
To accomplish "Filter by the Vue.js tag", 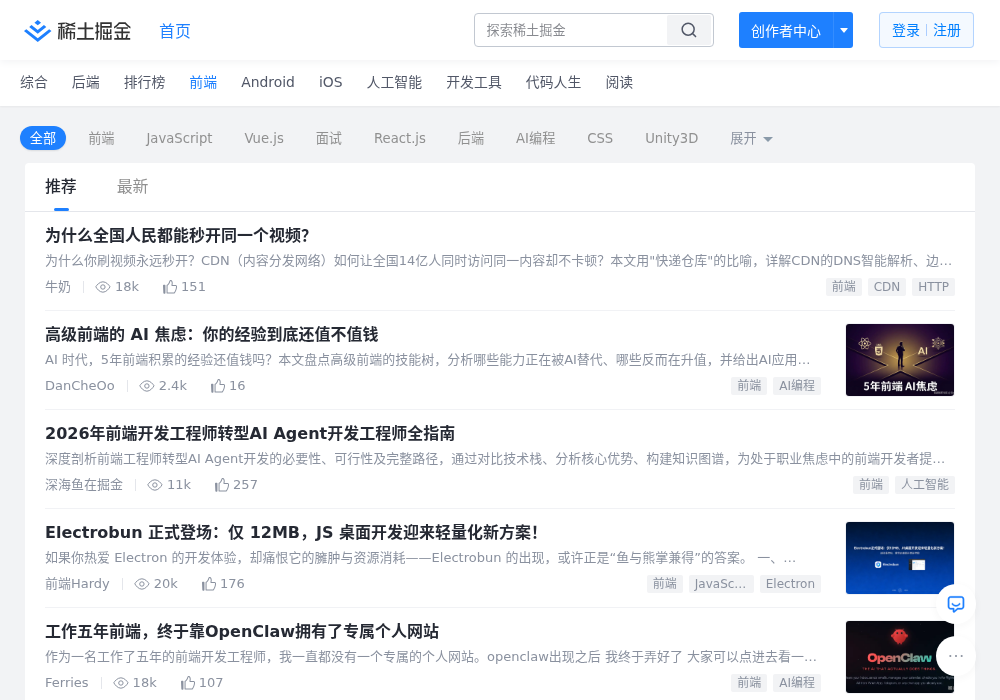I will coord(264,138).
